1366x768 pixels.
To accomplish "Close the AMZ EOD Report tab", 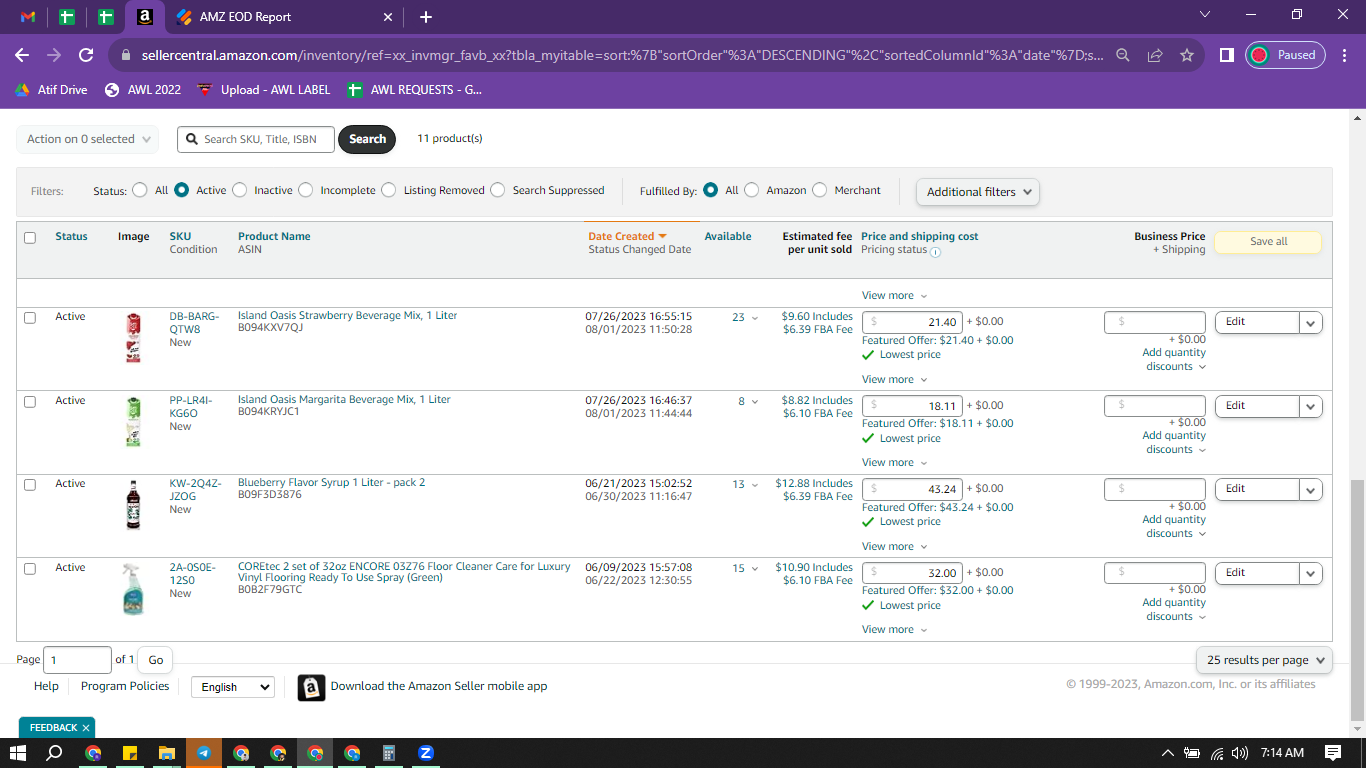I will [x=388, y=17].
